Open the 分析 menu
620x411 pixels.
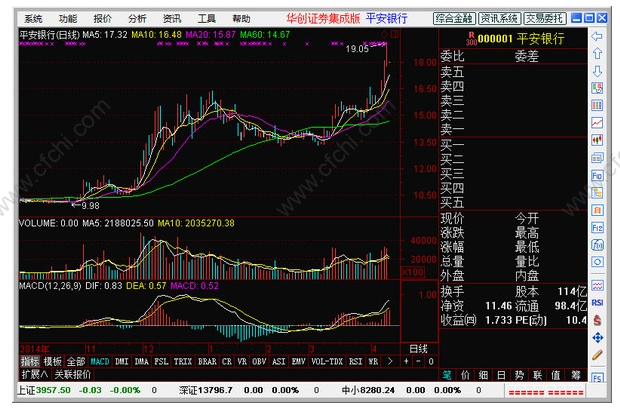pos(137,19)
